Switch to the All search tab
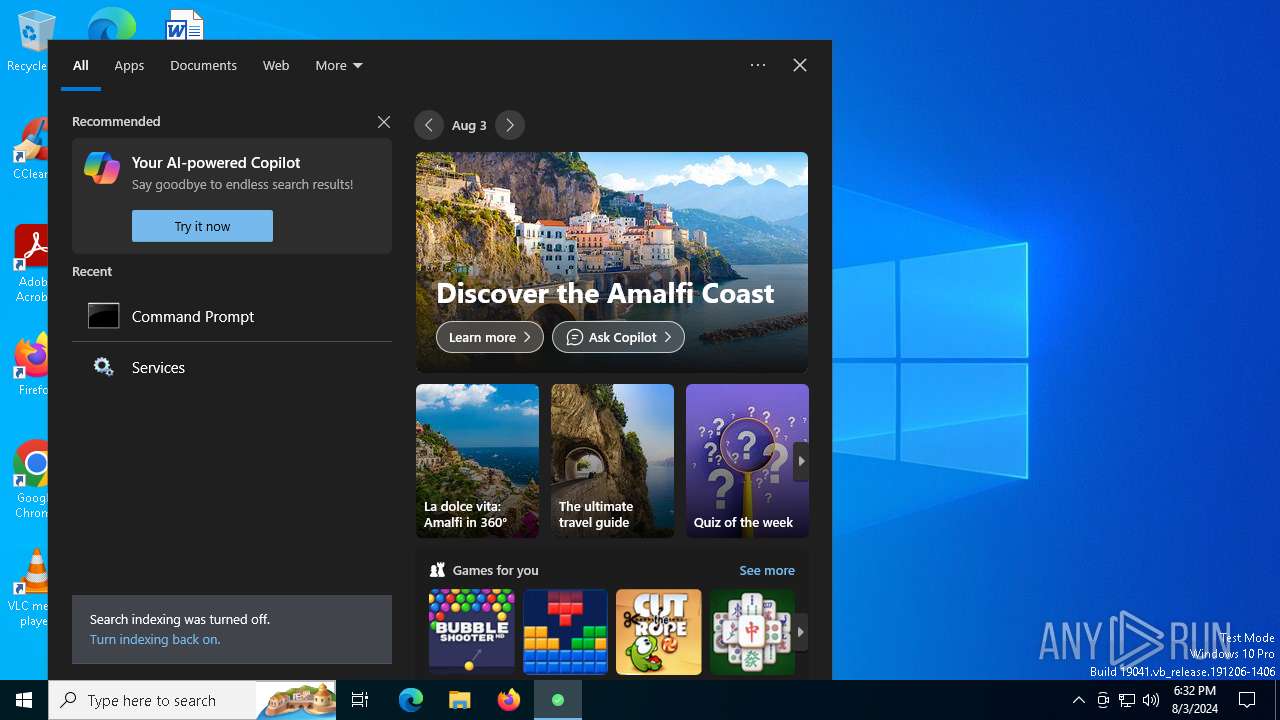The height and width of the screenshot is (720, 1280). pos(81,65)
